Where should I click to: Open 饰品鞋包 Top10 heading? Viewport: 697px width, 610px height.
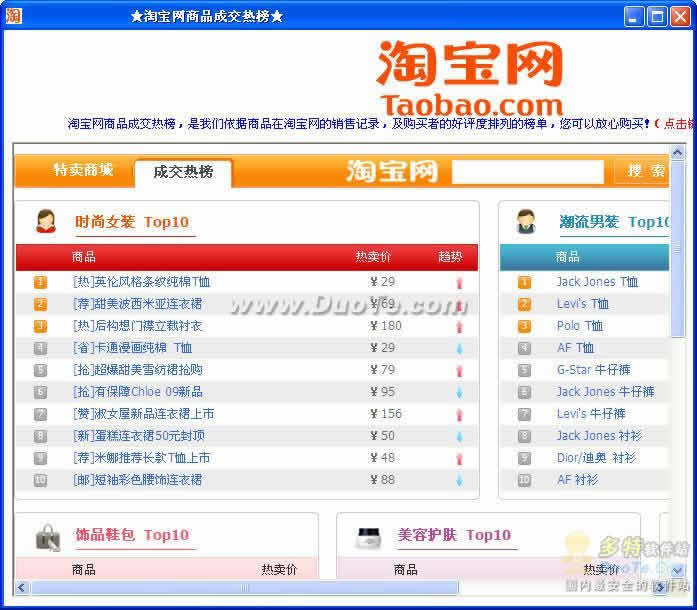point(132,535)
